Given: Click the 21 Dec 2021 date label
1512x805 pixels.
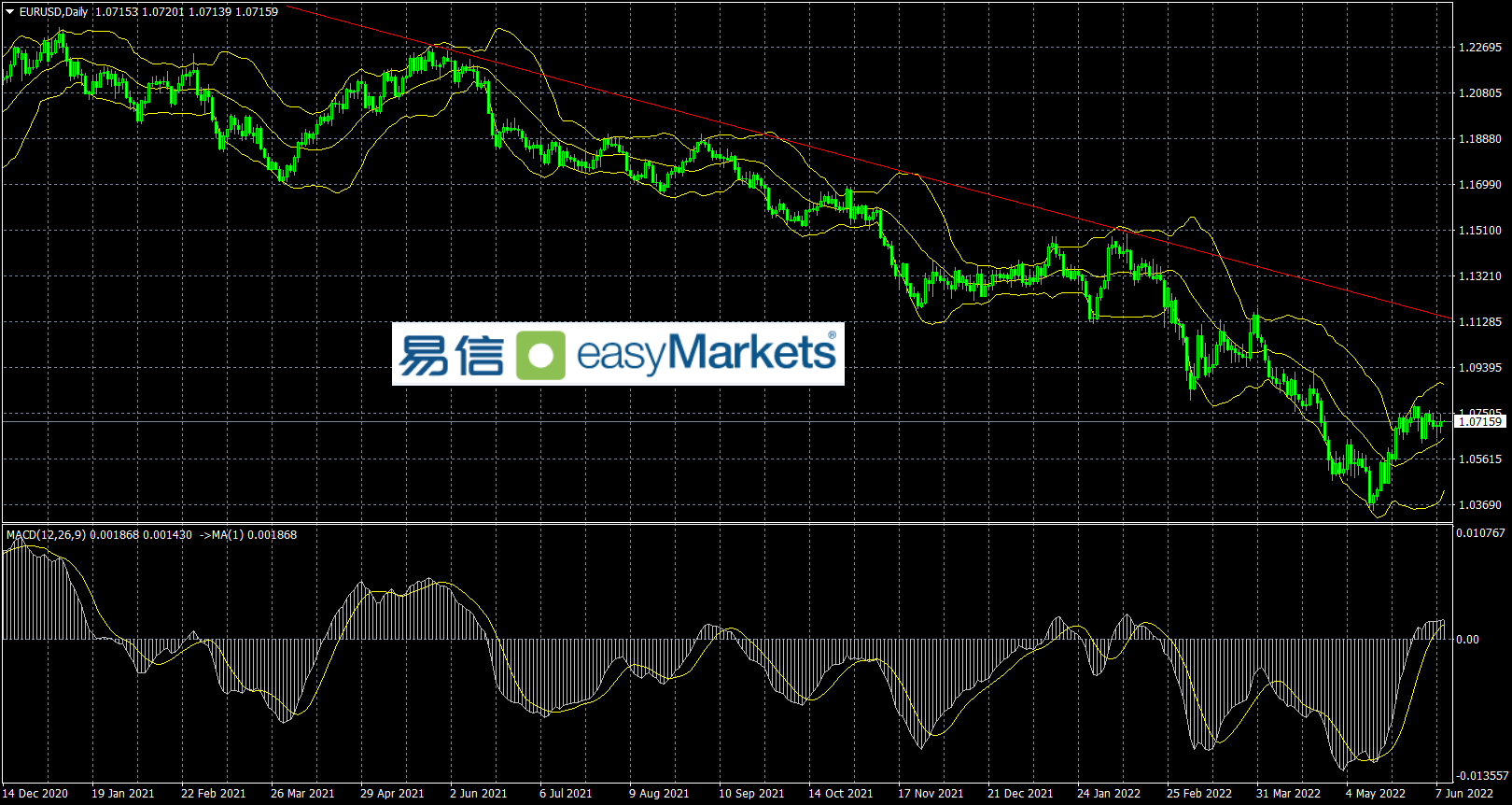Looking at the screenshot, I should (1020, 794).
